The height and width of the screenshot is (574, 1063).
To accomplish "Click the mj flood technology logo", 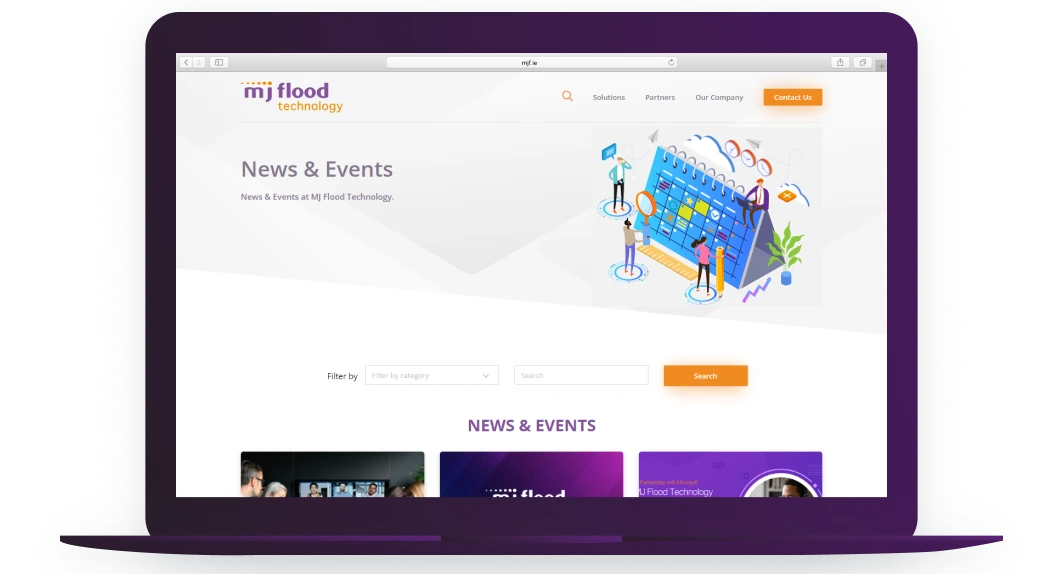I will click(292, 97).
